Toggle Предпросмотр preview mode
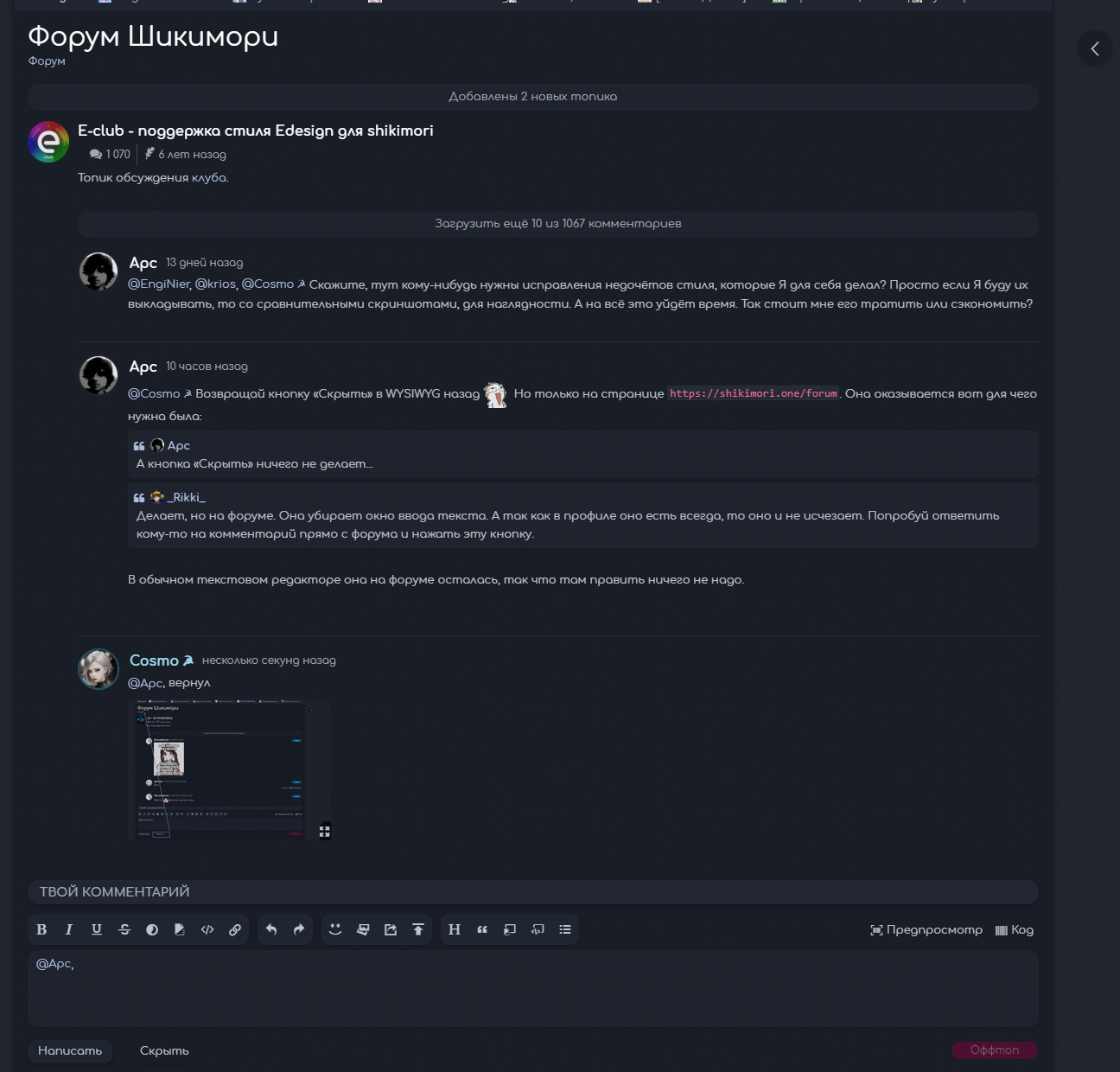 point(926,930)
